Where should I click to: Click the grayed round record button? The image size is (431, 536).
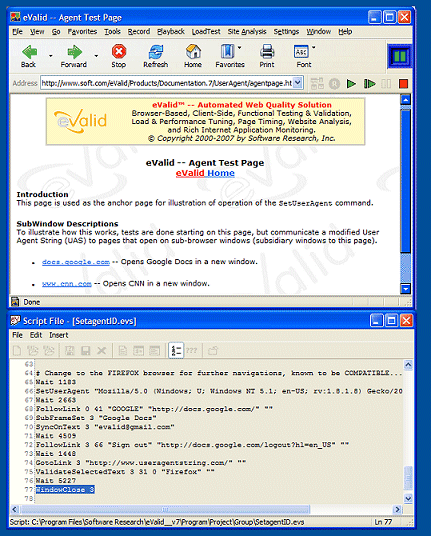334,83
